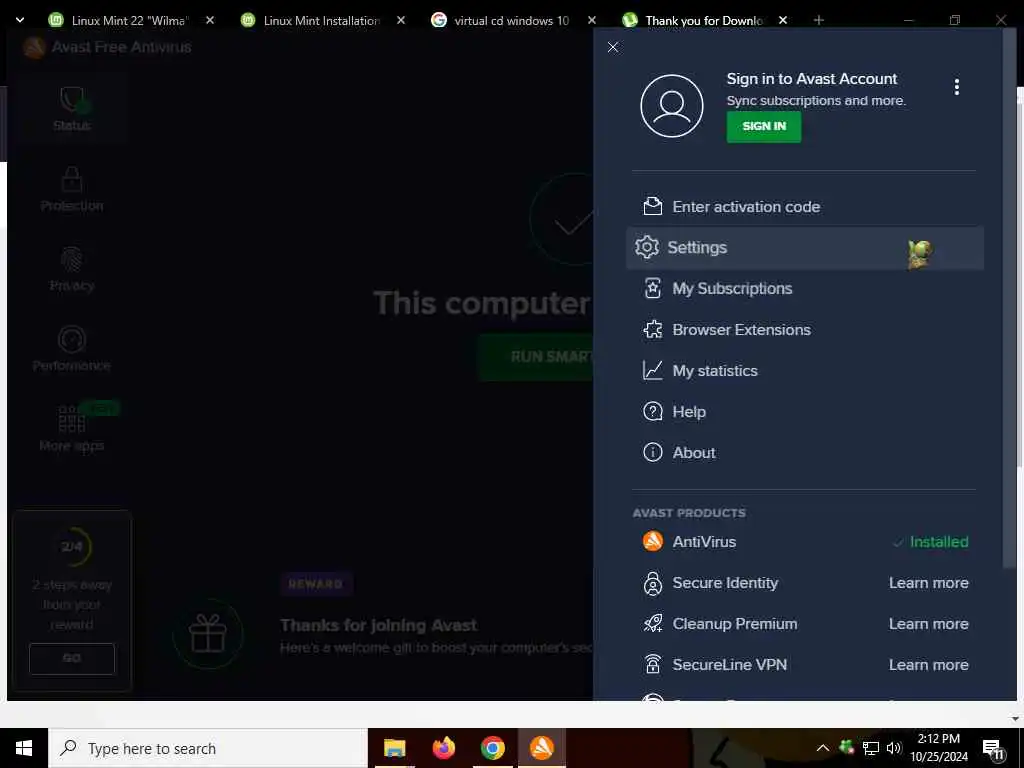This screenshot has height=768, width=1024.
Task: Click Learn more for Secure Identity
Action: pos(928,583)
